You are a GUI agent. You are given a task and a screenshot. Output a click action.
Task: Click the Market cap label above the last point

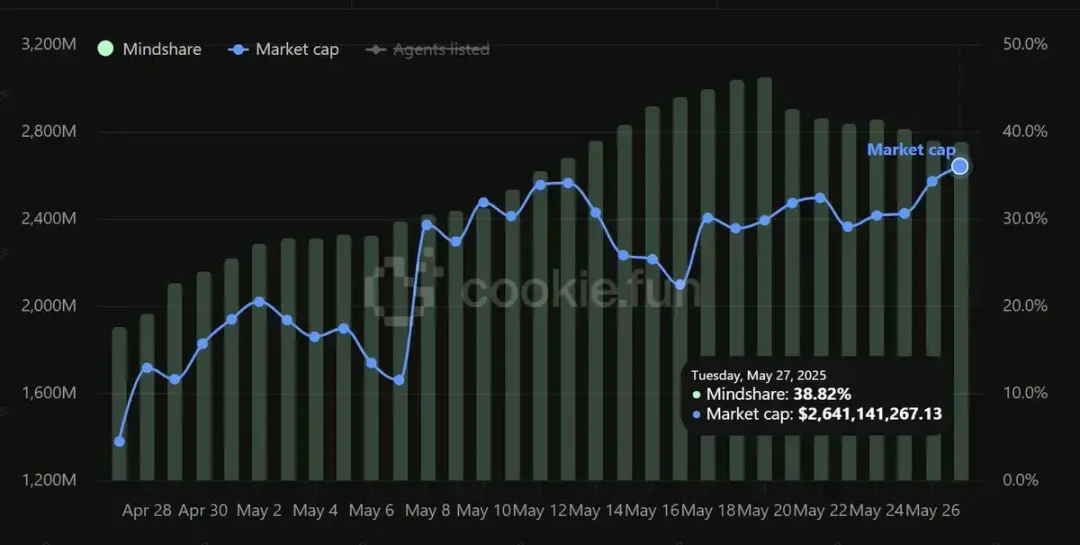(911, 150)
